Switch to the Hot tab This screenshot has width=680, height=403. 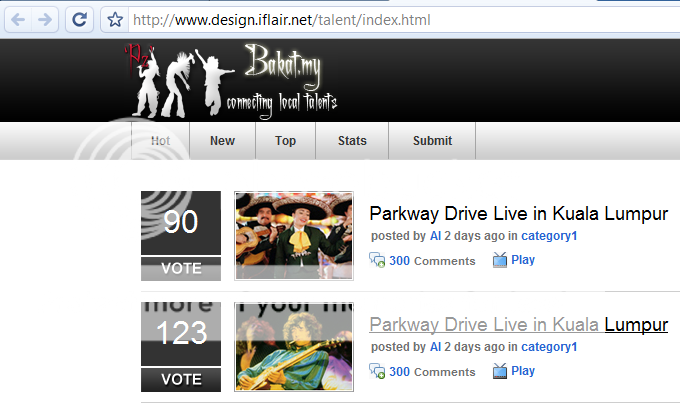point(160,141)
